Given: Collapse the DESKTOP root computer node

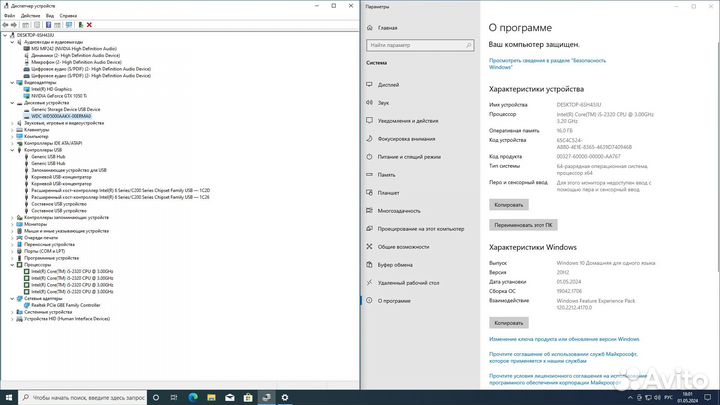Looking at the screenshot, I should (6, 35).
